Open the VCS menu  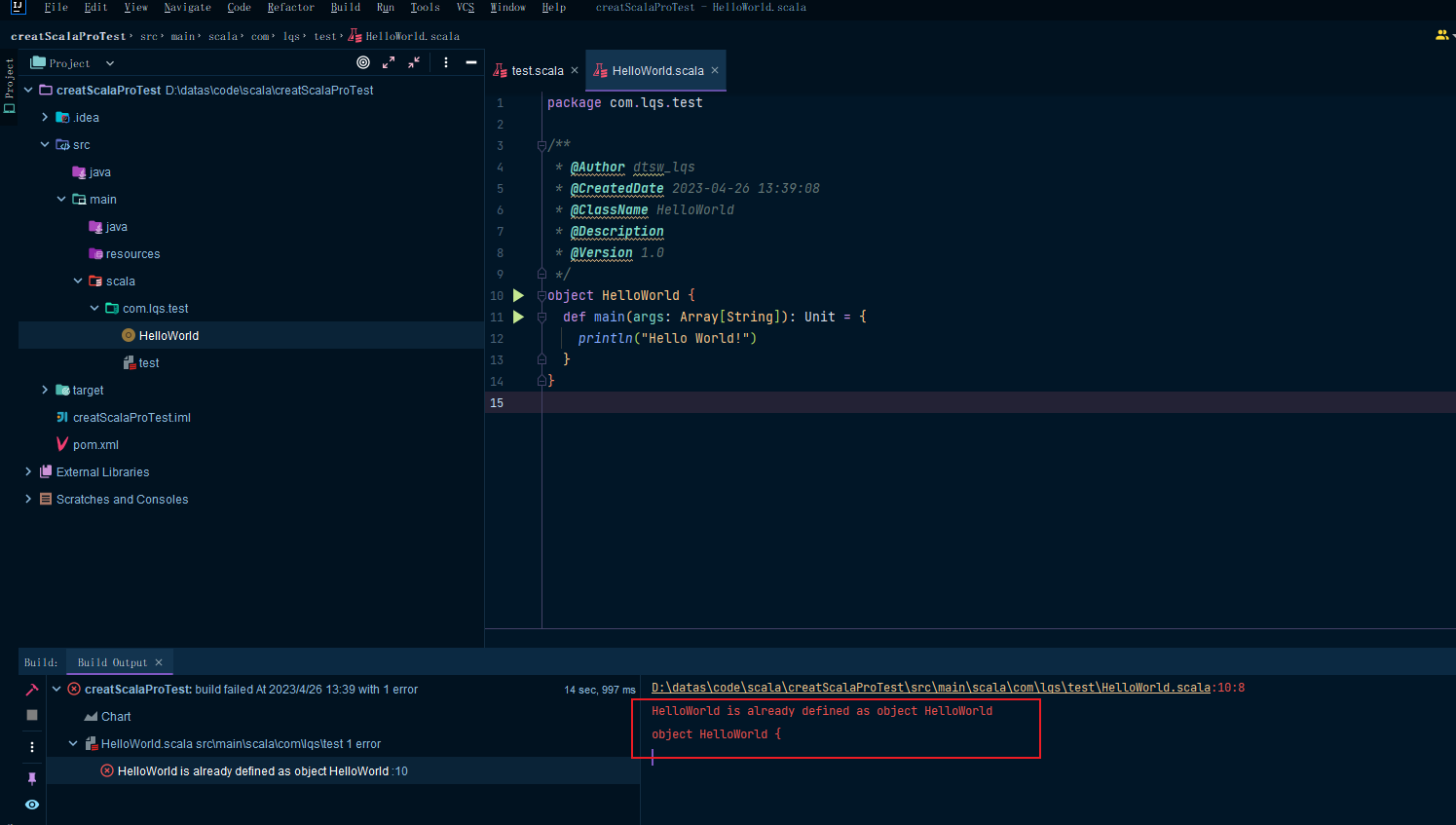tap(465, 7)
